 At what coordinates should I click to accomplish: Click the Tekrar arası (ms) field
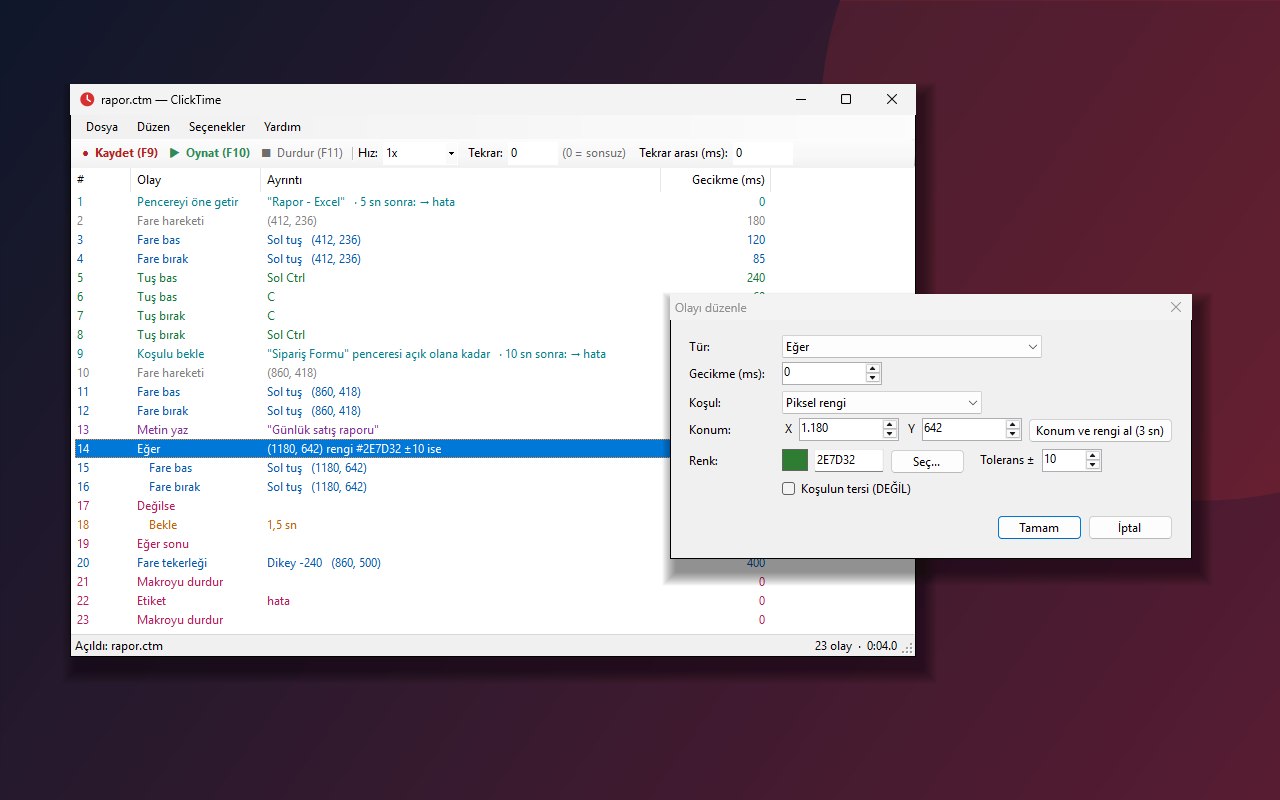click(x=762, y=153)
